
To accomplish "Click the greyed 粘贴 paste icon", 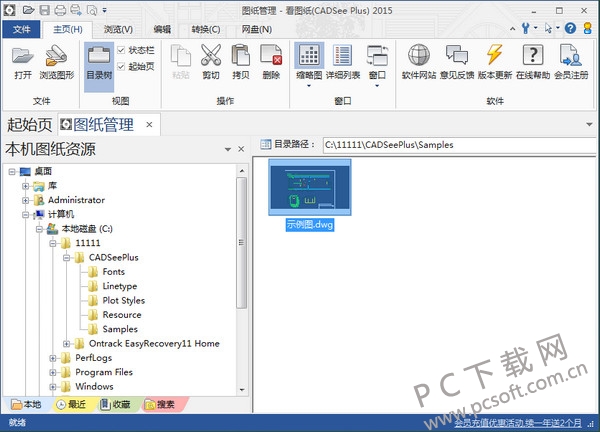I will point(181,61).
